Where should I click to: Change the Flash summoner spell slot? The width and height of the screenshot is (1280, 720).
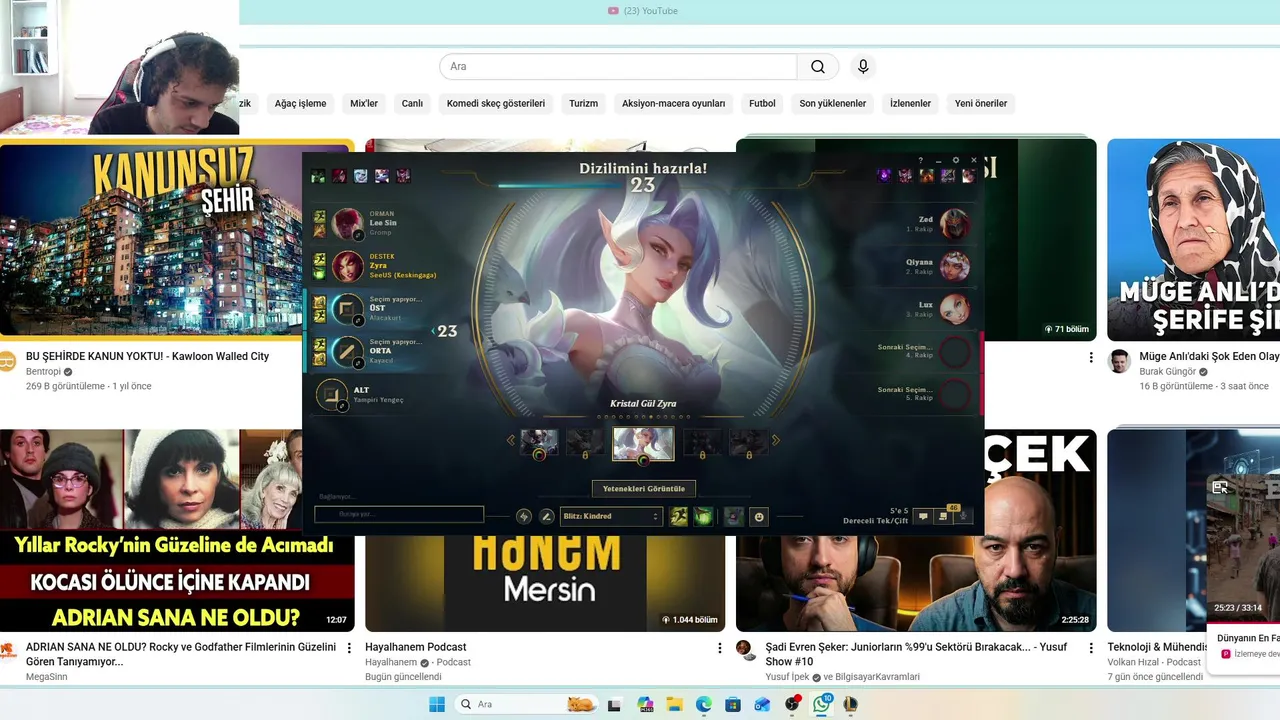click(x=679, y=516)
